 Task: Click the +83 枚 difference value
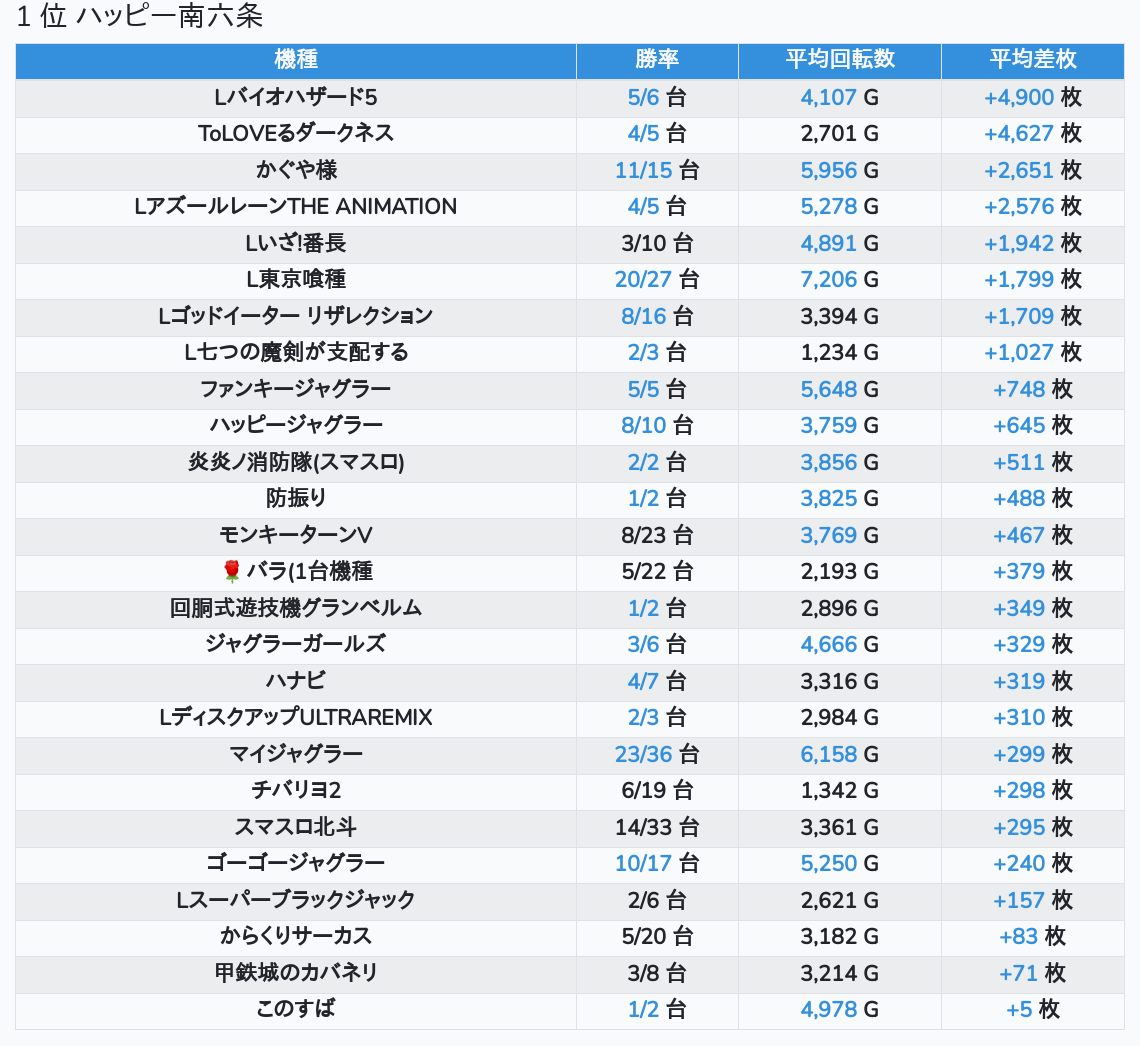tap(1032, 936)
